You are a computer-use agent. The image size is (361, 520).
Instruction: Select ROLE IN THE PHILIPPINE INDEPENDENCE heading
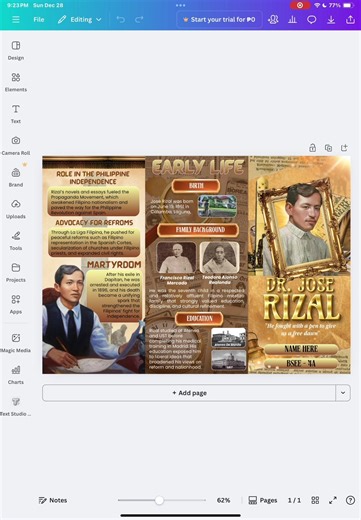click(x=93, y=178)
